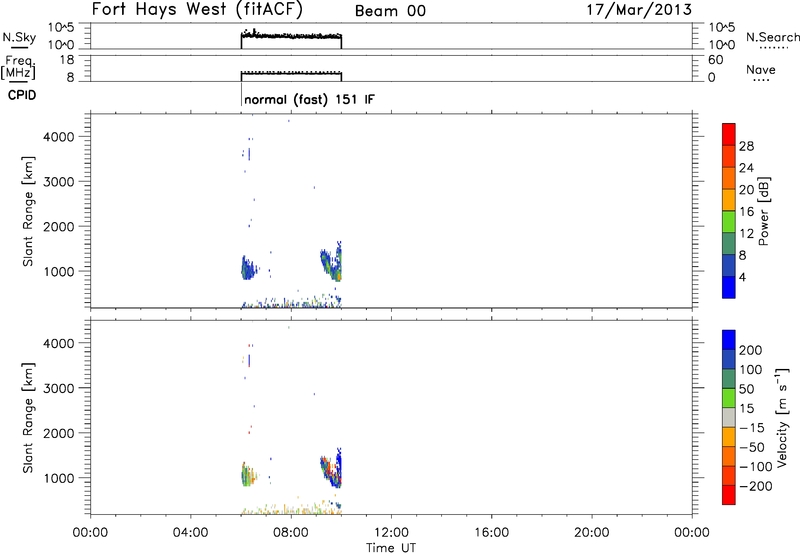Click the red bottom of Velocity colorbar
Image resolution: width=800 pixels, height=554 pixels.
729,495
